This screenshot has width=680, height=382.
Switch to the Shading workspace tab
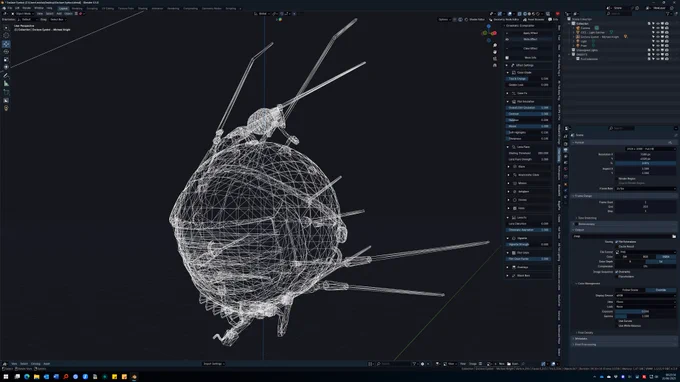(143, 8)
